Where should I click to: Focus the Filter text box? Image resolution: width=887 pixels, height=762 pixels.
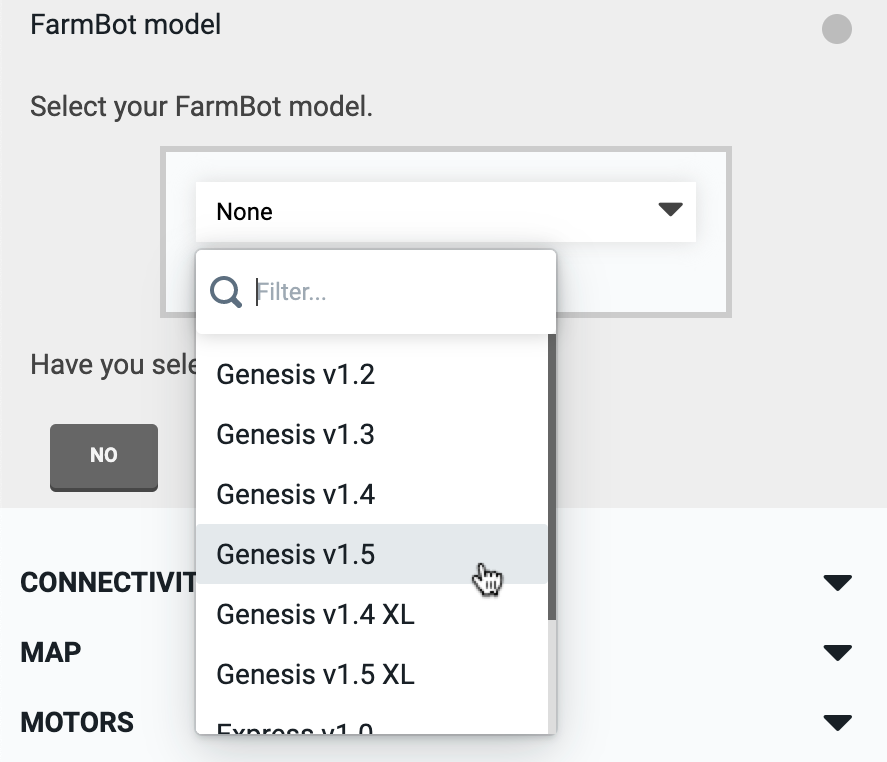pyautogui.click(x=400, y=292)
